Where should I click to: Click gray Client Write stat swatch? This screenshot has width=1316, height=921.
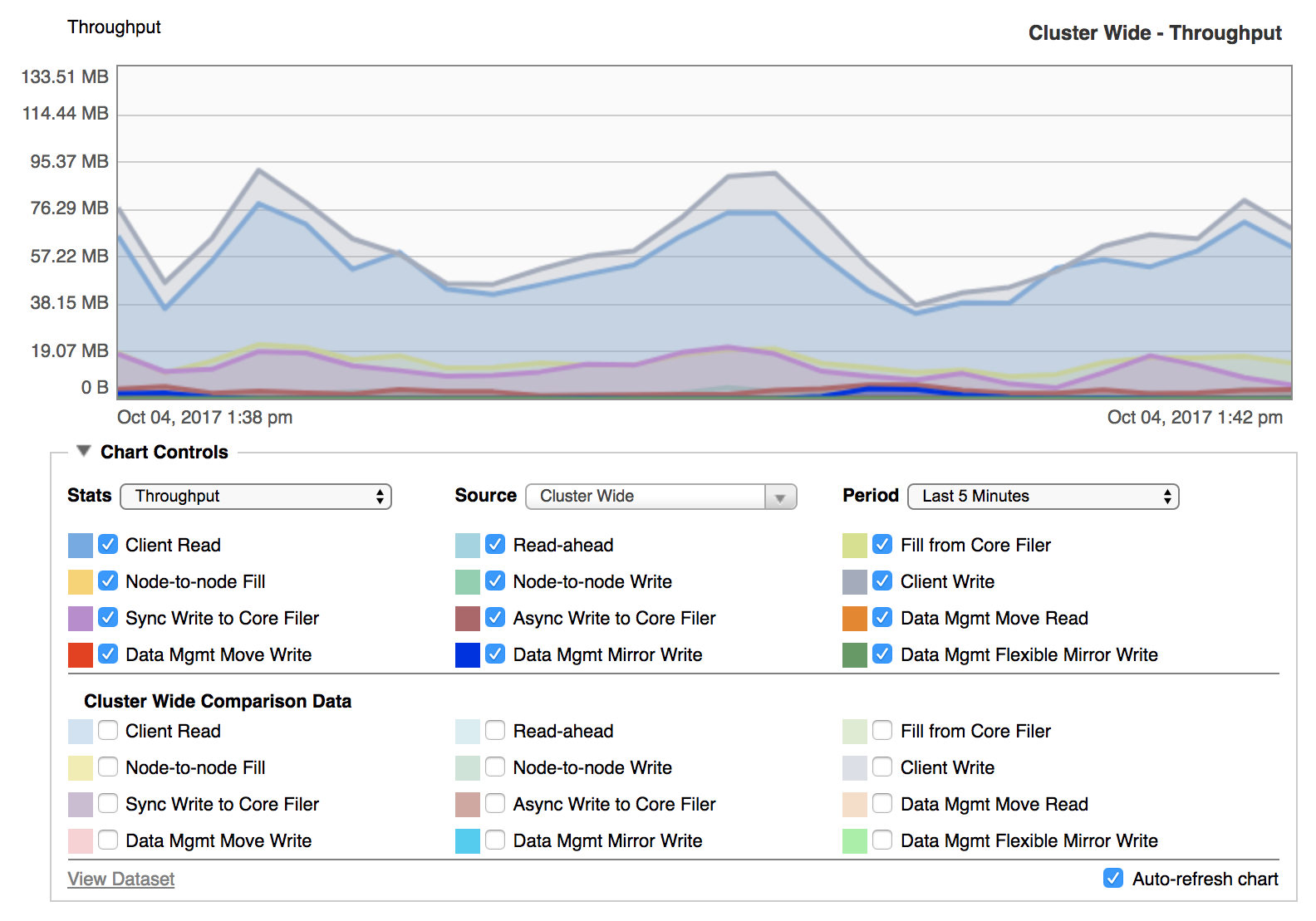[x=855, y=582]
